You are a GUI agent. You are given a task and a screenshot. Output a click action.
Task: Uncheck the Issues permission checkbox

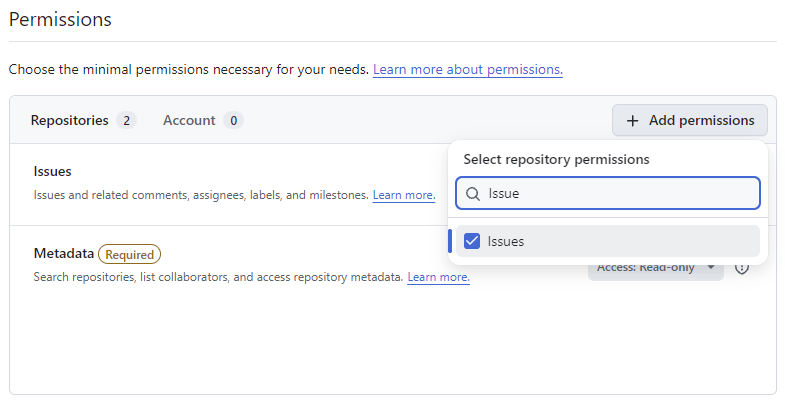click(x=472, y=241)
